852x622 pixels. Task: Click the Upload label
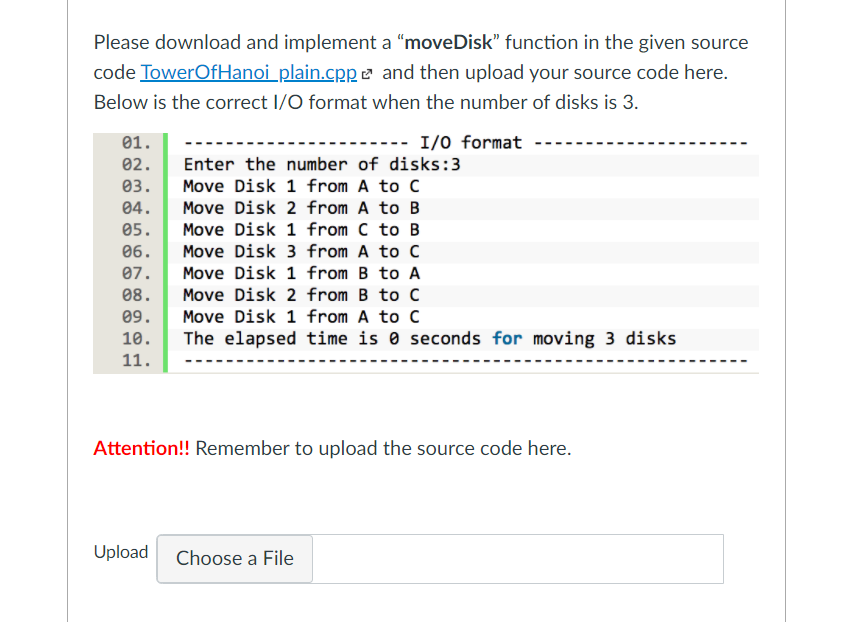(121, 552)
